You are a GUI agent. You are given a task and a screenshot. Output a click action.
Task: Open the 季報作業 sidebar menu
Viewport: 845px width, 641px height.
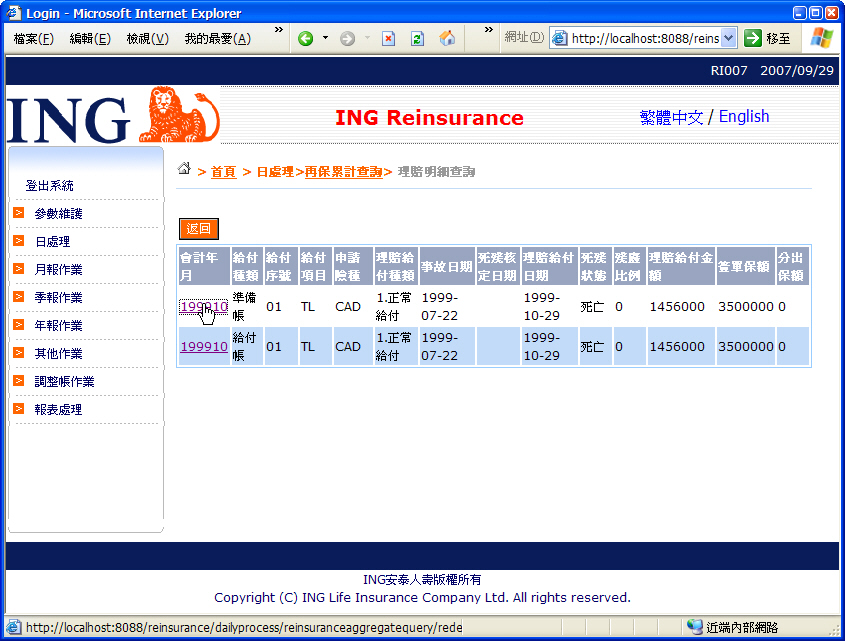pyautogui.click(x=58, y=298)
